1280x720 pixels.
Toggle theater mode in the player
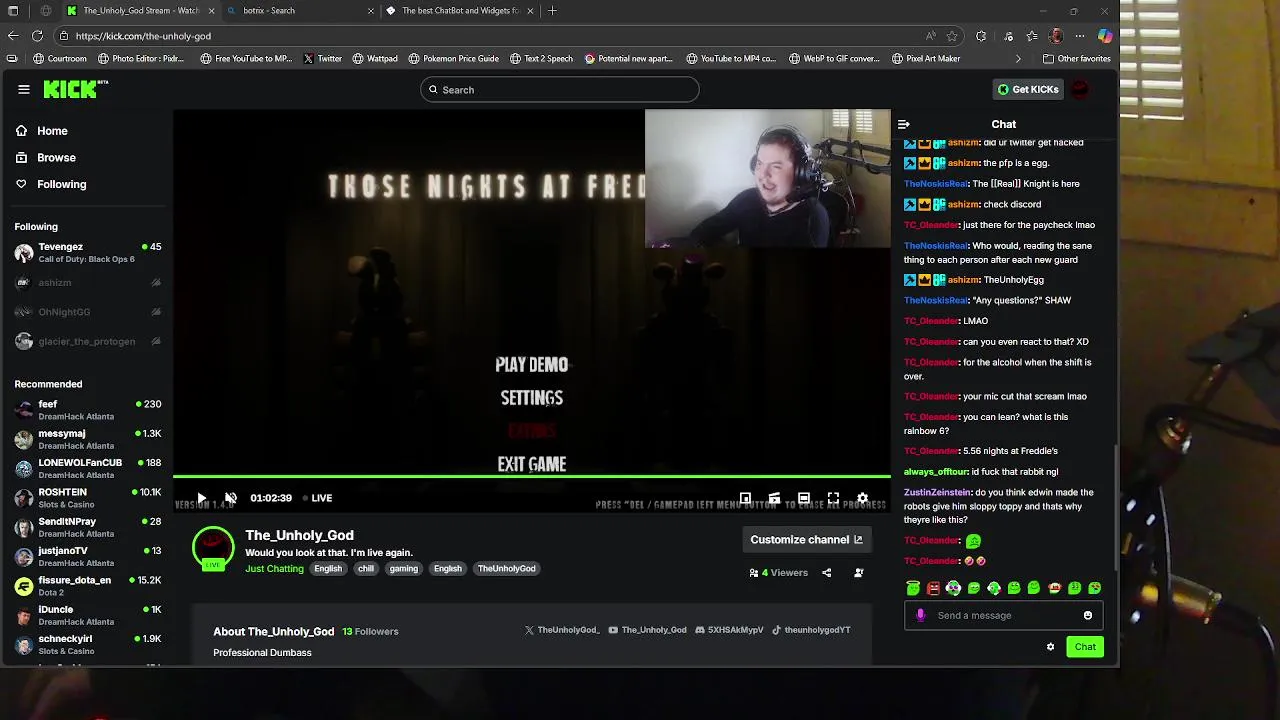804,498
